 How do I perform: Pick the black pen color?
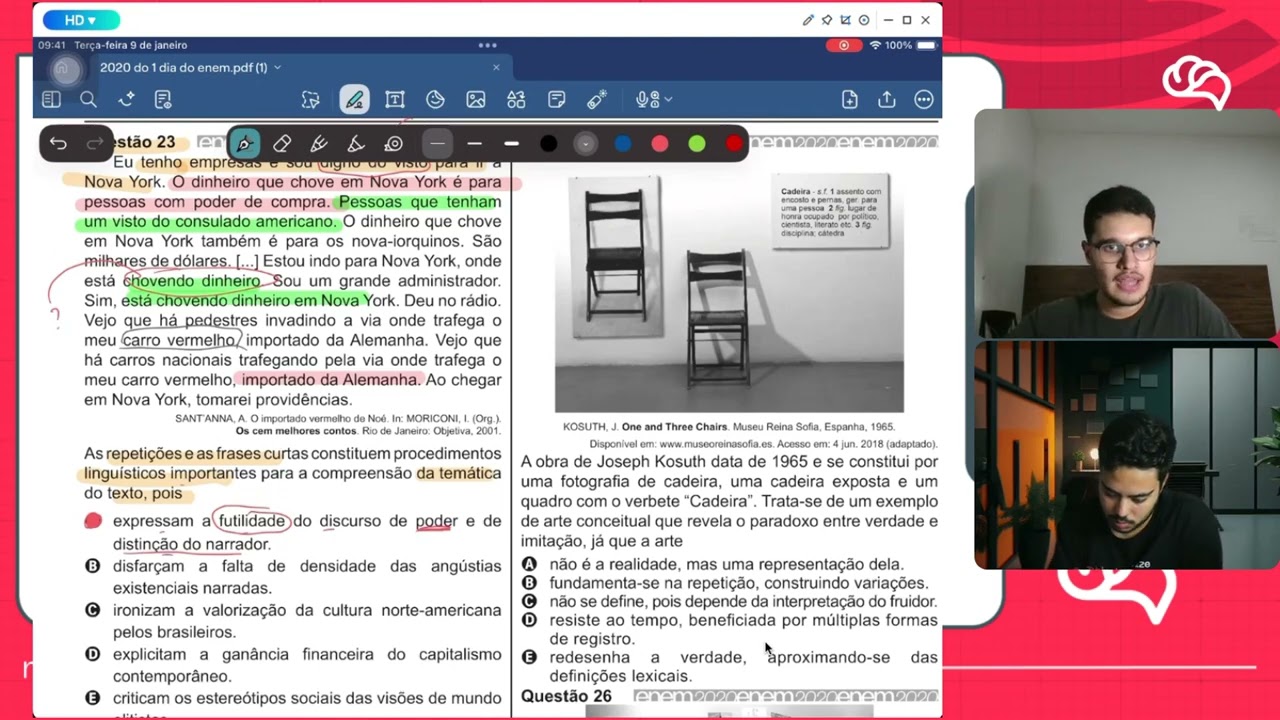pyautogui.click(x=548, y=144)
